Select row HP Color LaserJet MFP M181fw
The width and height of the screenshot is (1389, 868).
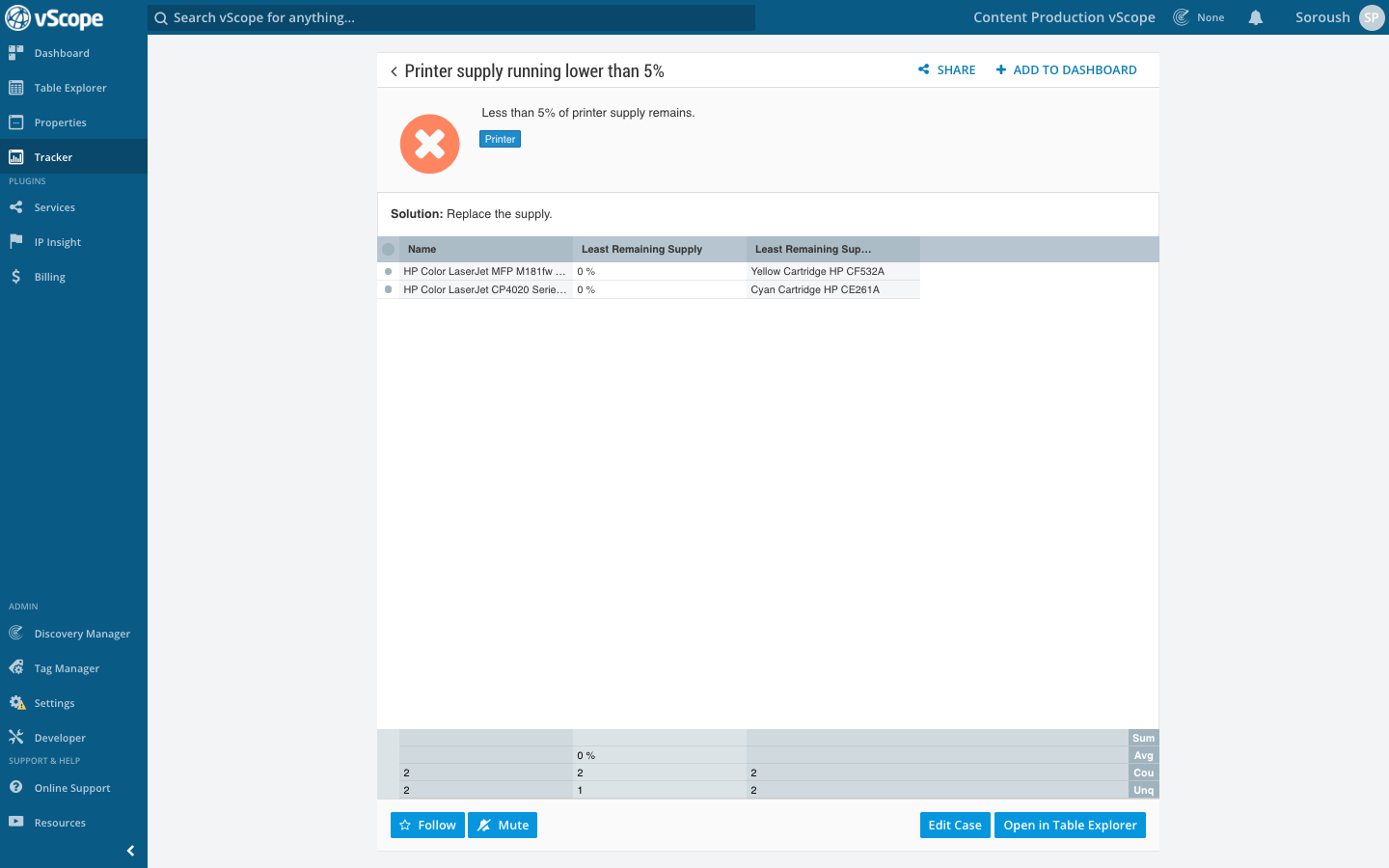coord(388,271)
